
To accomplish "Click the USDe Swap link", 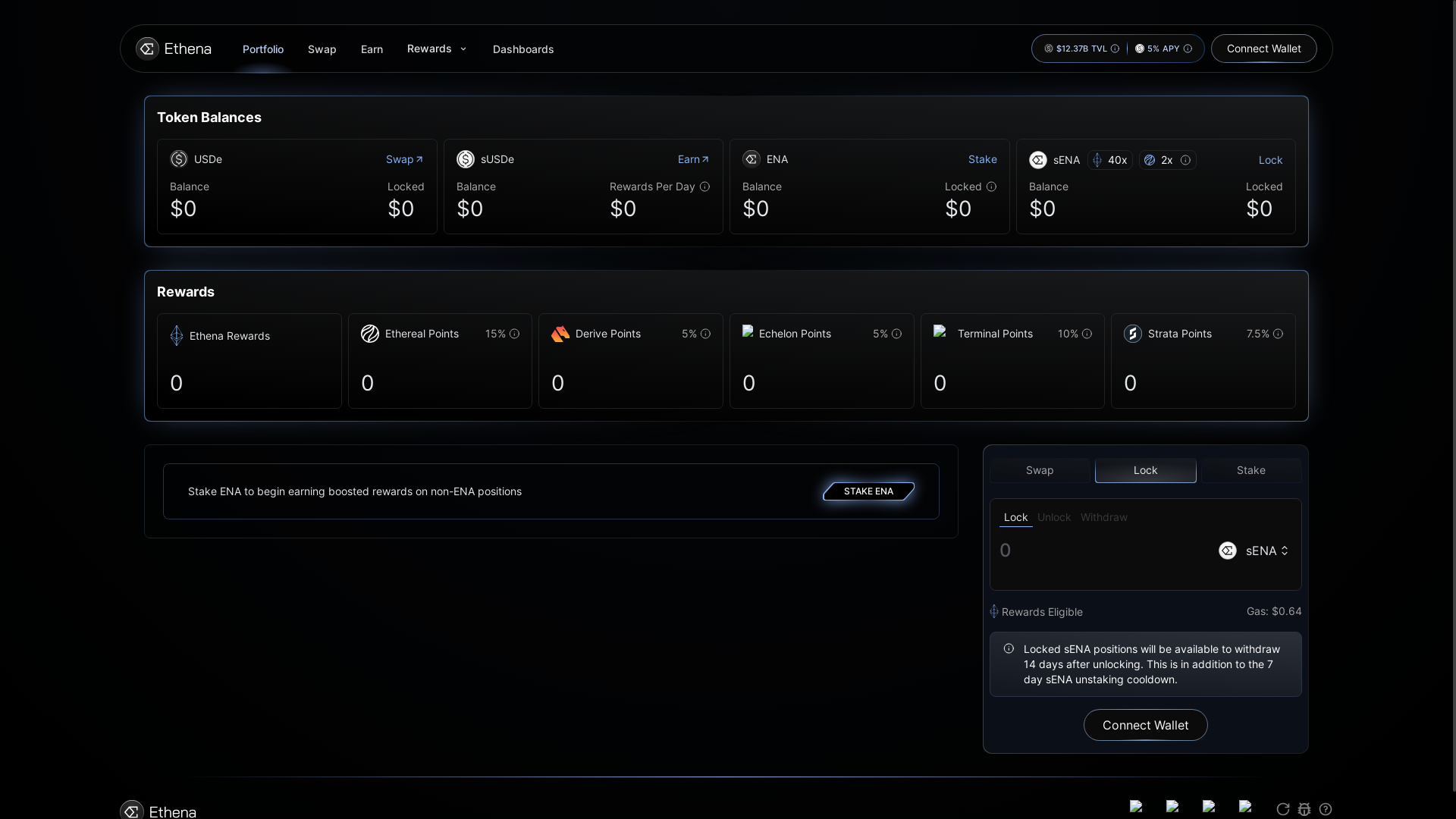I will pos(405,159).
